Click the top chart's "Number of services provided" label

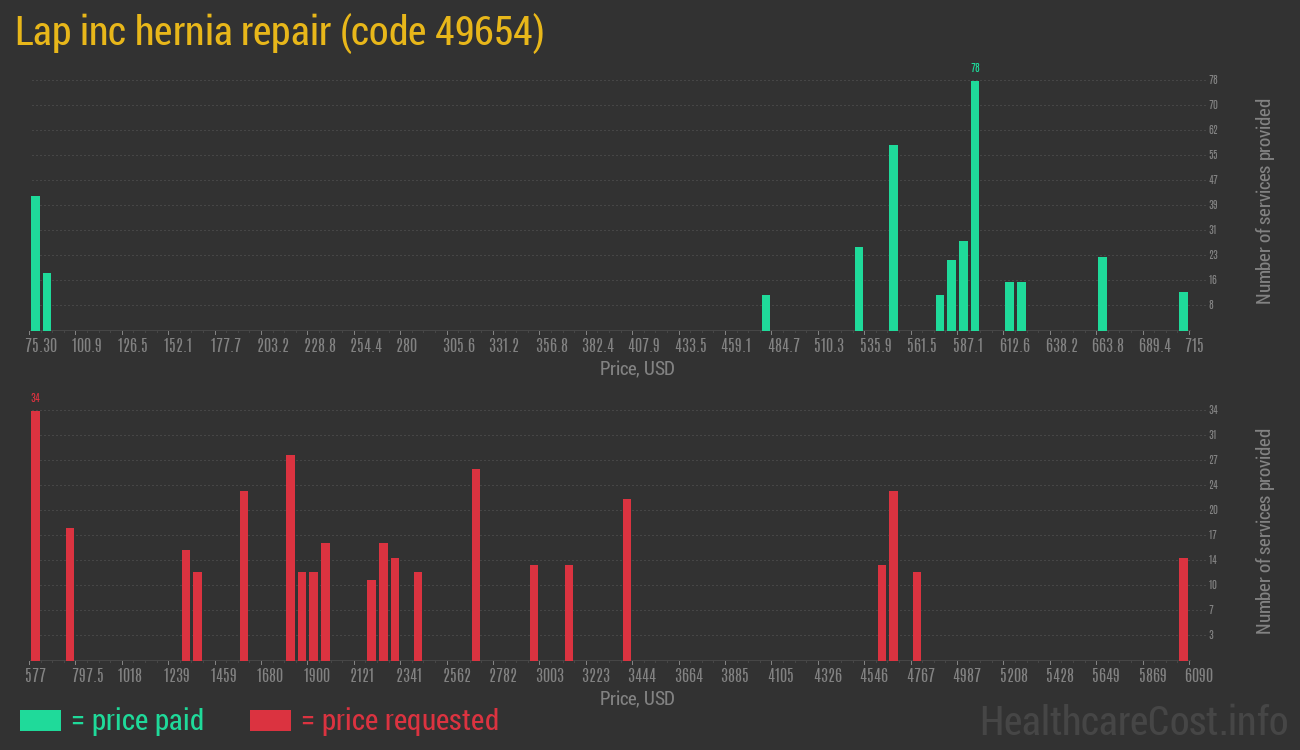point(1264,202)
